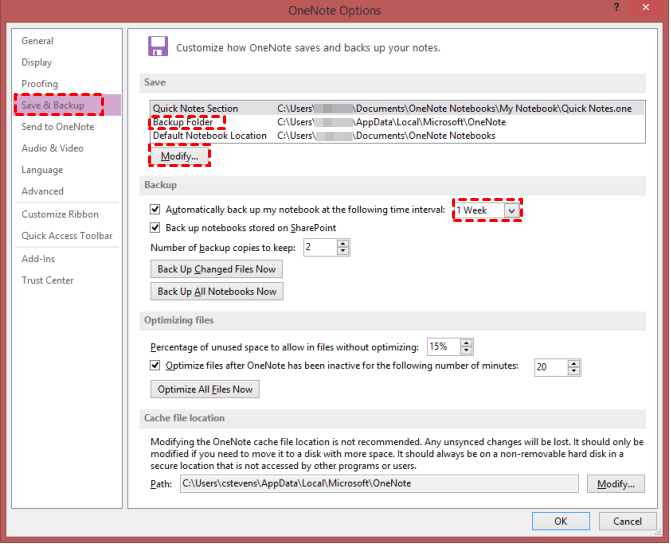The width and height of the screenshot is (671, 544).
Task: Select the Quick Notes Section row
Action: tap(397, 108)
